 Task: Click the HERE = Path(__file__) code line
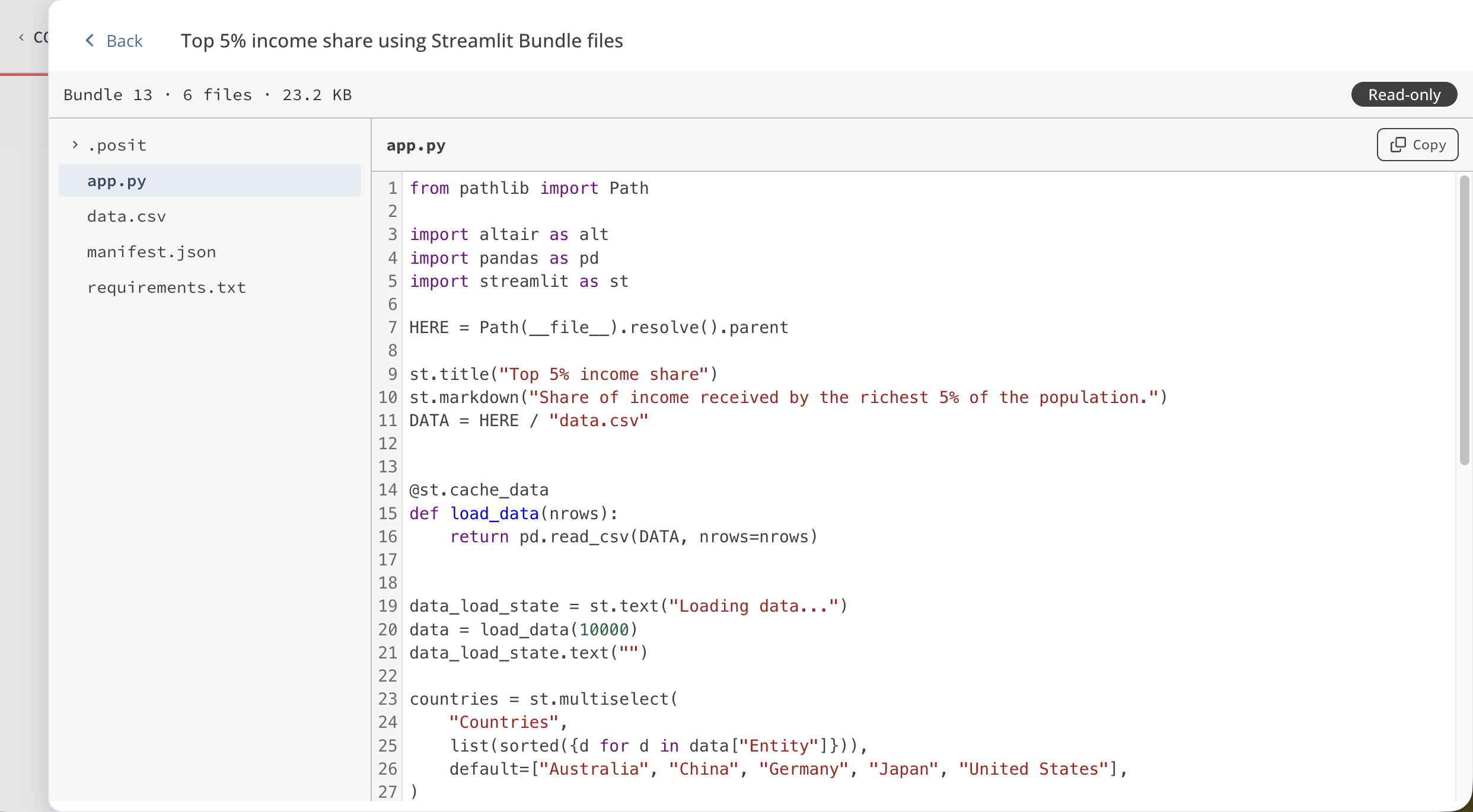coord(599,328)
